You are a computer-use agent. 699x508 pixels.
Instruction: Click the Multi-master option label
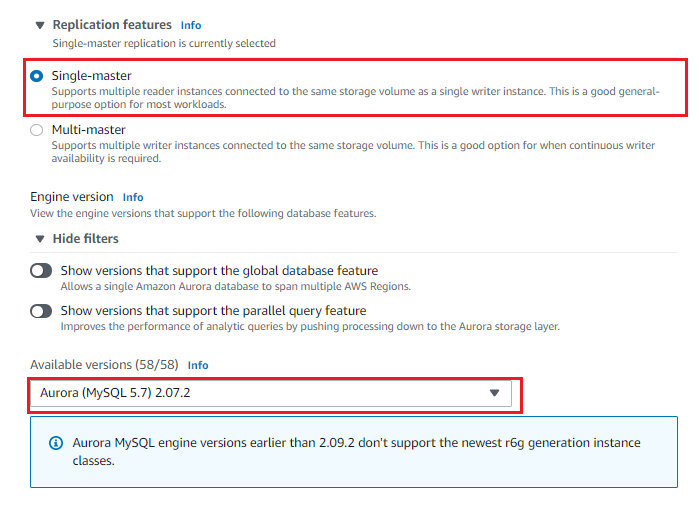coord(88,130)
